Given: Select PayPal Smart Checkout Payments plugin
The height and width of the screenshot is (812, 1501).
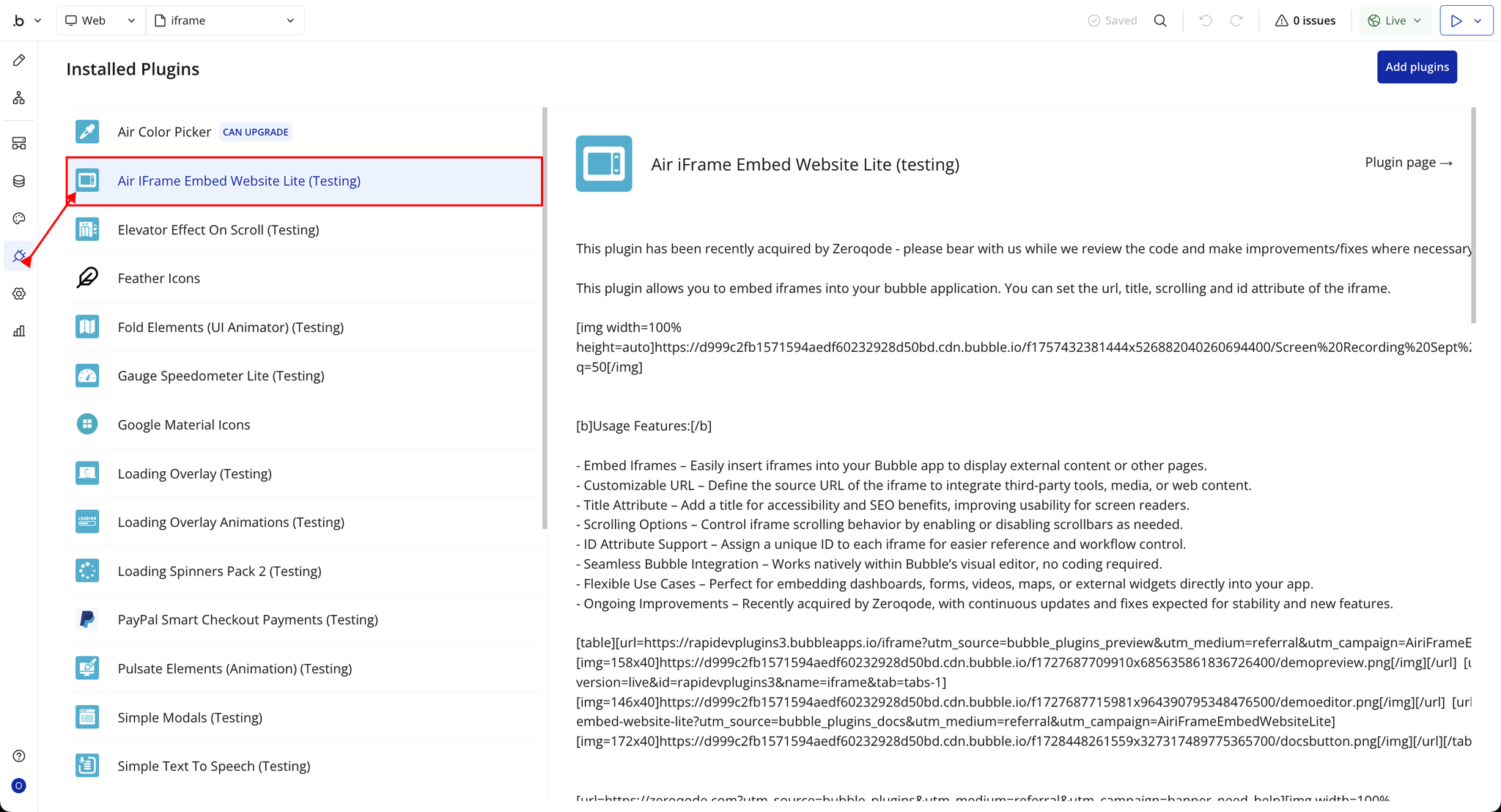Looking at the screenshot, I should coord(248,620).
